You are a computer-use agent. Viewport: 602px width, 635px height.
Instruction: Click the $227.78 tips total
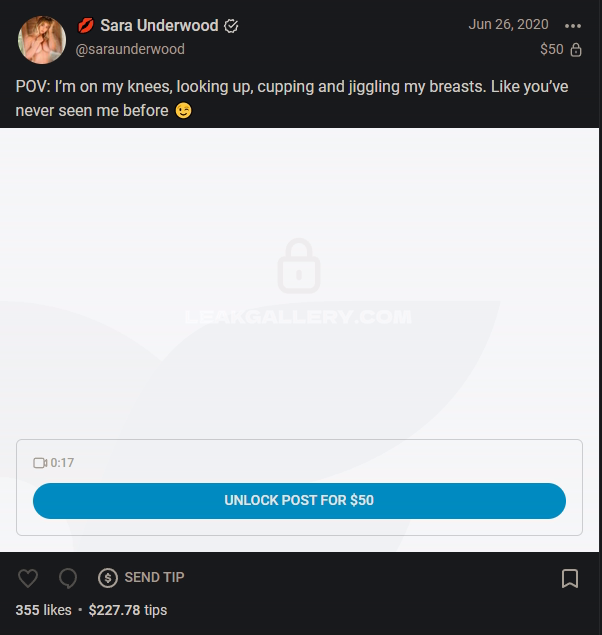(x=128, y=610)
